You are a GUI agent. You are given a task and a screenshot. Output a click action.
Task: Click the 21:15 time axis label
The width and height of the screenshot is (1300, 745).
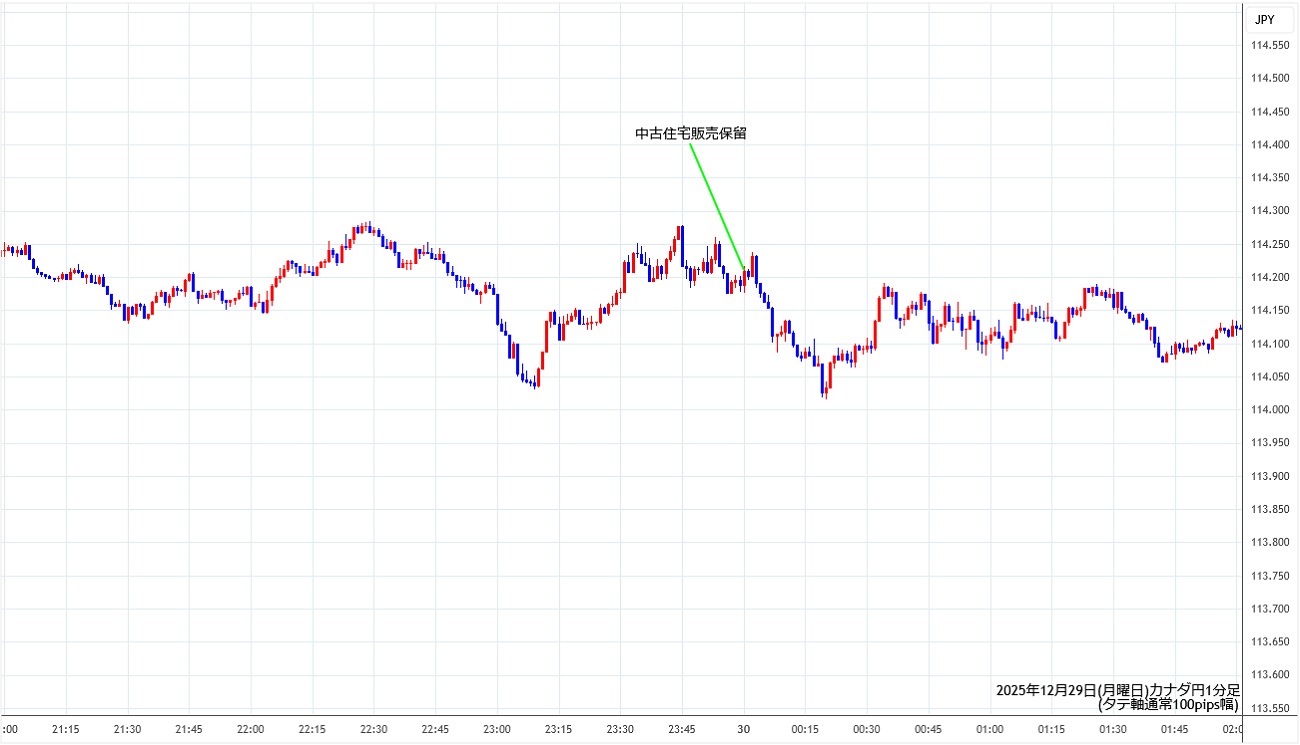[x=66, y=730]
